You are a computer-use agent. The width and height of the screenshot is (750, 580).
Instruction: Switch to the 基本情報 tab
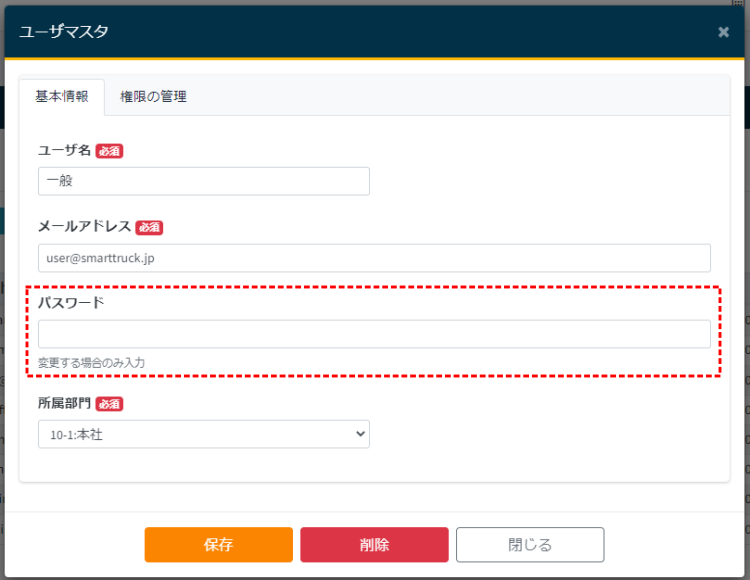pos(62,97)
